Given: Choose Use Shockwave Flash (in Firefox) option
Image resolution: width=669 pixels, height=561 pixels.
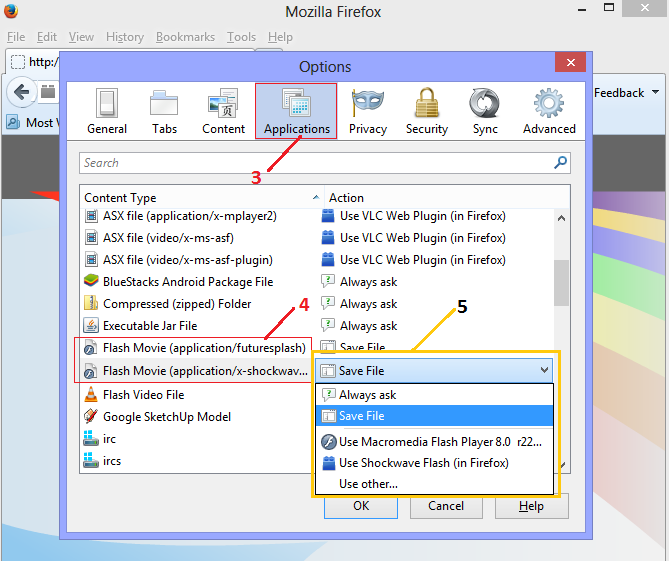Looking at the screenshot, I should coord(434,463).
